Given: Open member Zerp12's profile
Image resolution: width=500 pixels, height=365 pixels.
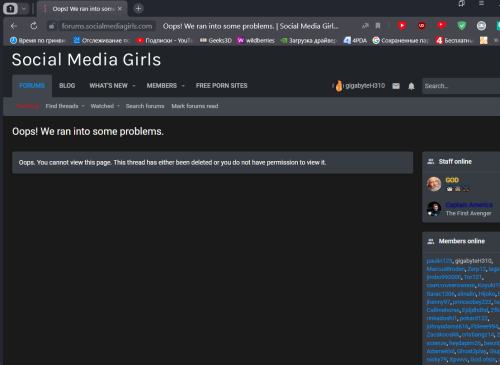Looking at the screenshot, I should pos(477,269).
